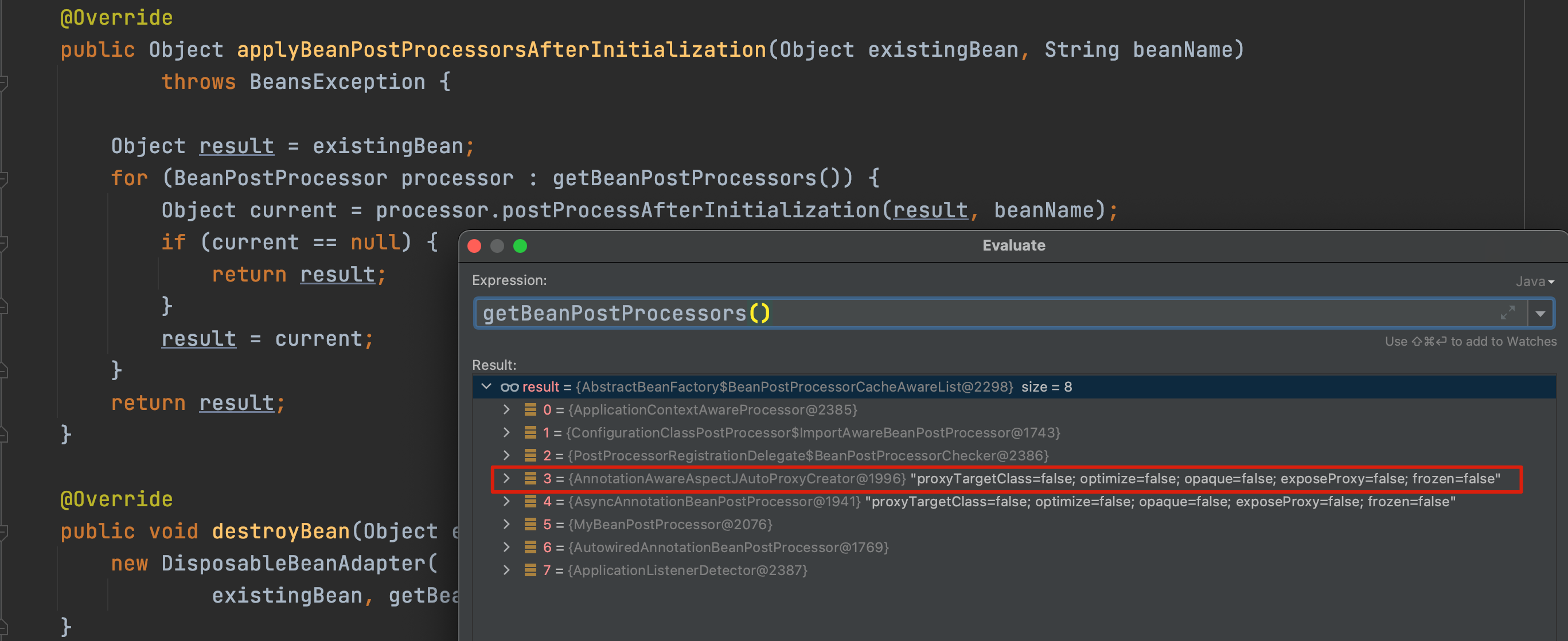Click the 'result = current;' statement
The height and width of the screenshot is (641, 1568).
pos(267,339)
